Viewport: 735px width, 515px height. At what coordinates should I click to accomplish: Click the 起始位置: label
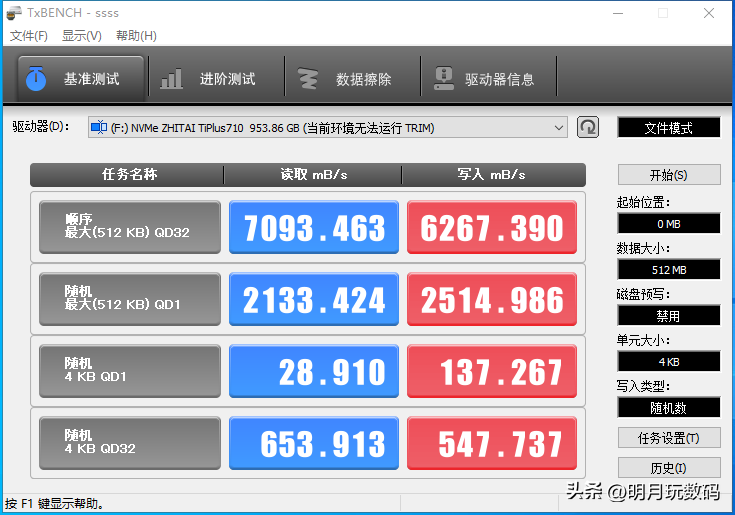click(644, 202)
